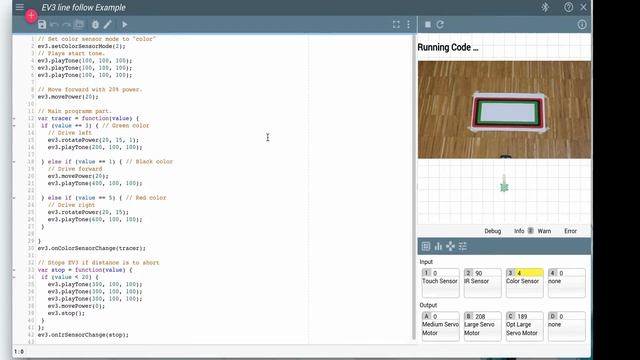This screenshot has width=640, height=360.
Task: Stop the running code
Action: [x=428, y=24]
